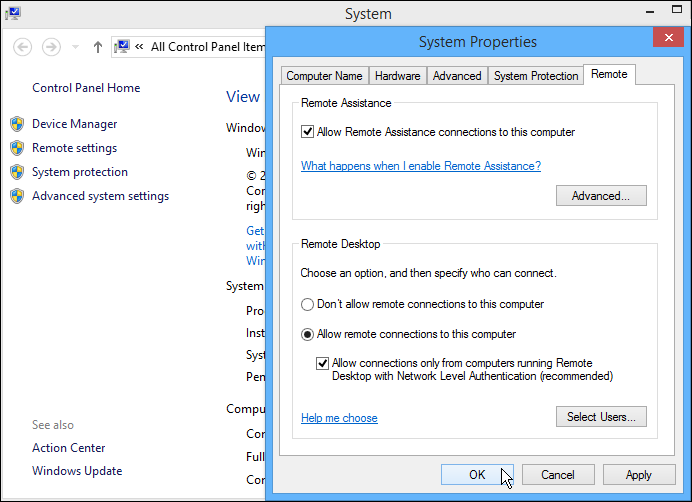The image size is (692, 502).
Task: Click the breadcrumb double-chevron in address bar
Action: tap(139, 46)
